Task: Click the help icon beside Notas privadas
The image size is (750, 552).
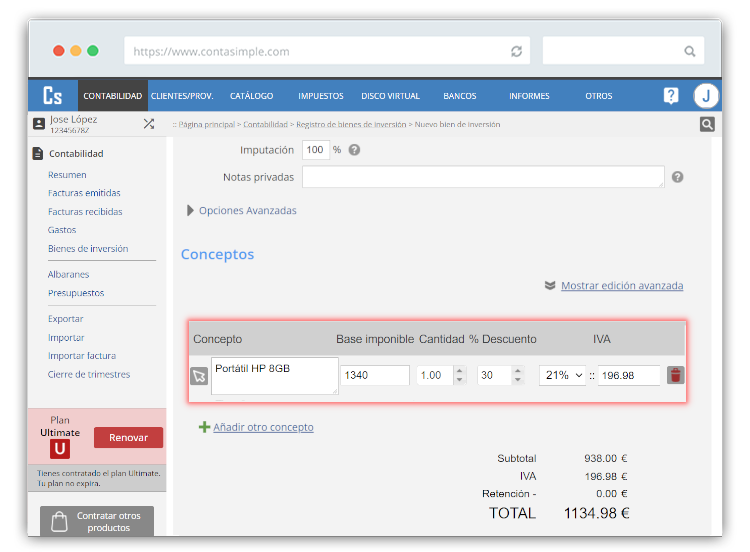Action: tap(677, 177)
